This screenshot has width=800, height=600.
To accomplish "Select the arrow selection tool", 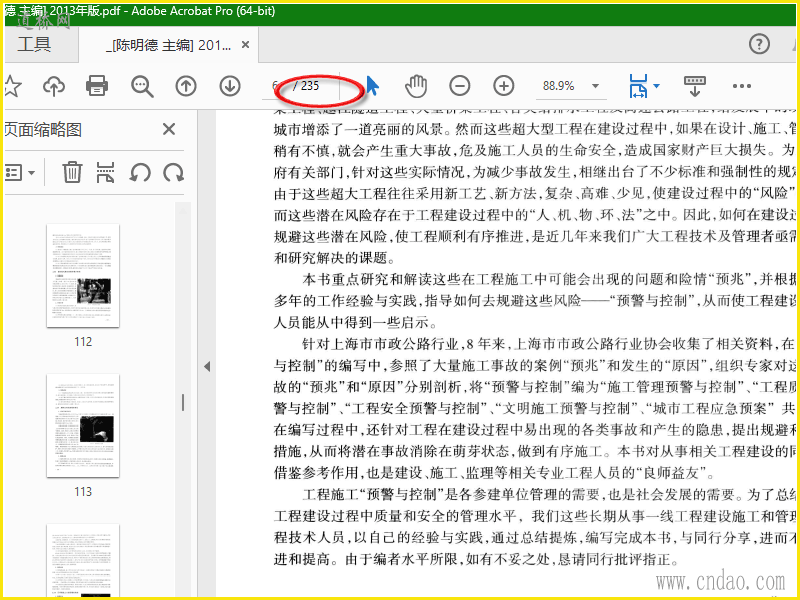I will 372,86.
